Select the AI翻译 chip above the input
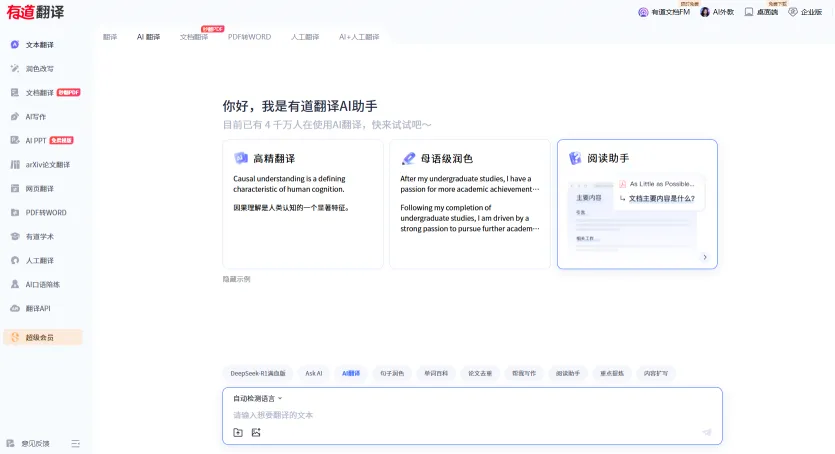The height and width of the screenshot is (454, 835). tap(351, 373)
